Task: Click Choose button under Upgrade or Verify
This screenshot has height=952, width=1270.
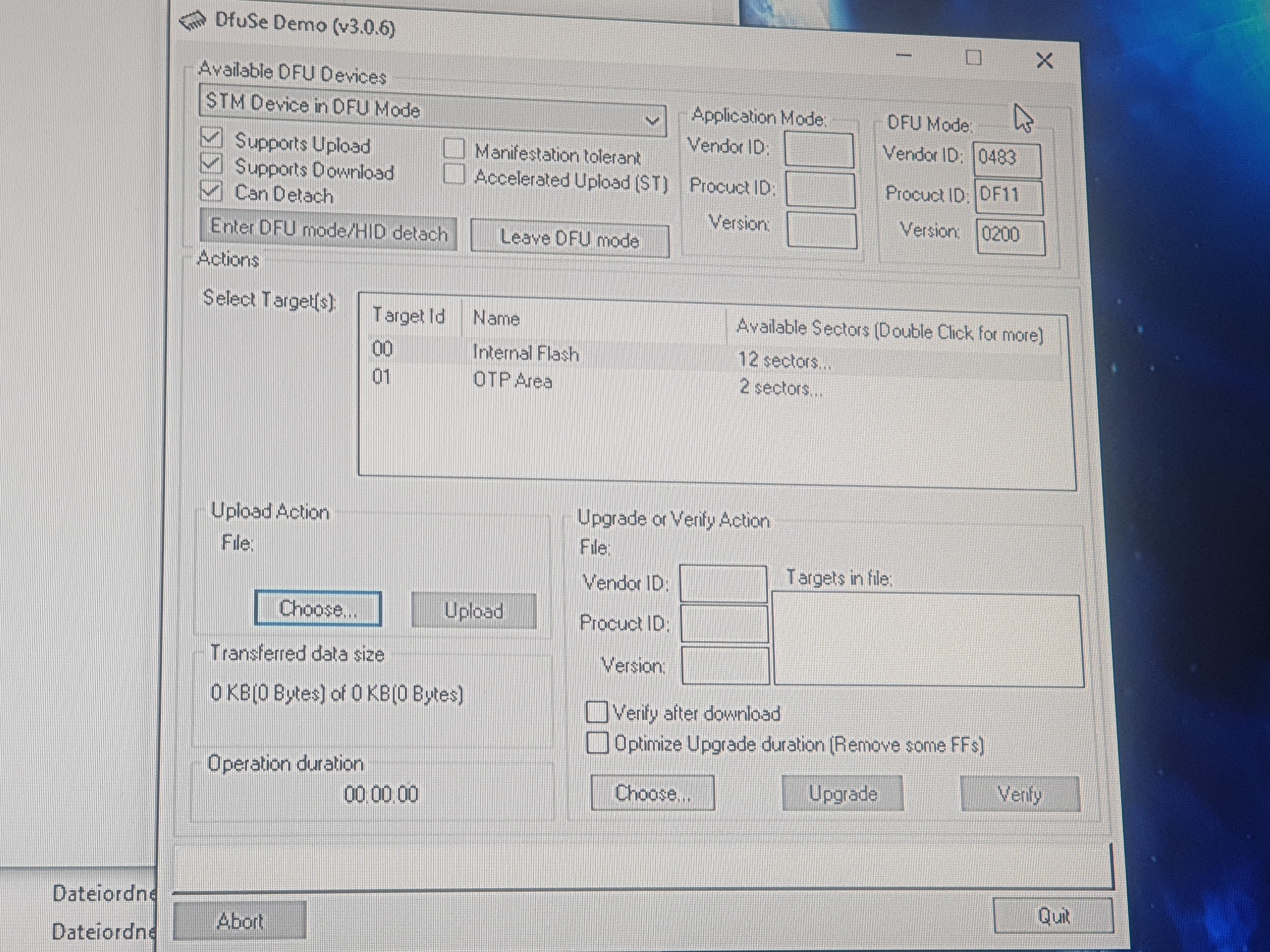Action: (x=653, y=793)
